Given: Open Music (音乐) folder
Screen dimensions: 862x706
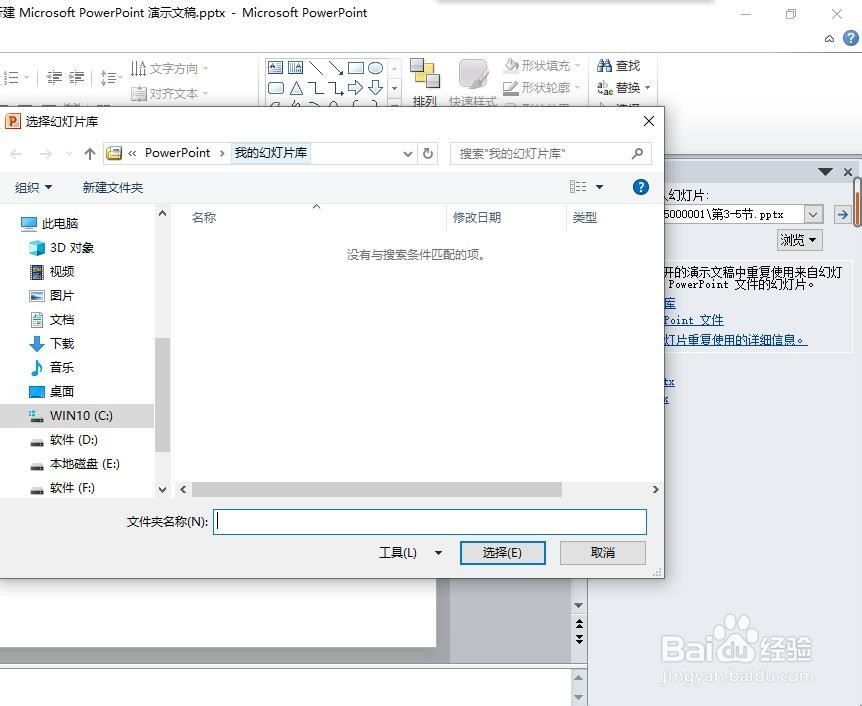Looking at the screenshot, I should [52, 367].
